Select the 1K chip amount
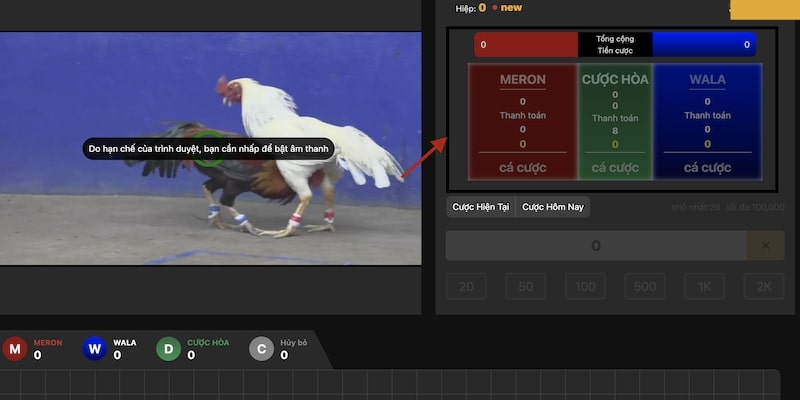The height and width of the screenshot is (400, 800). (705, 287)
